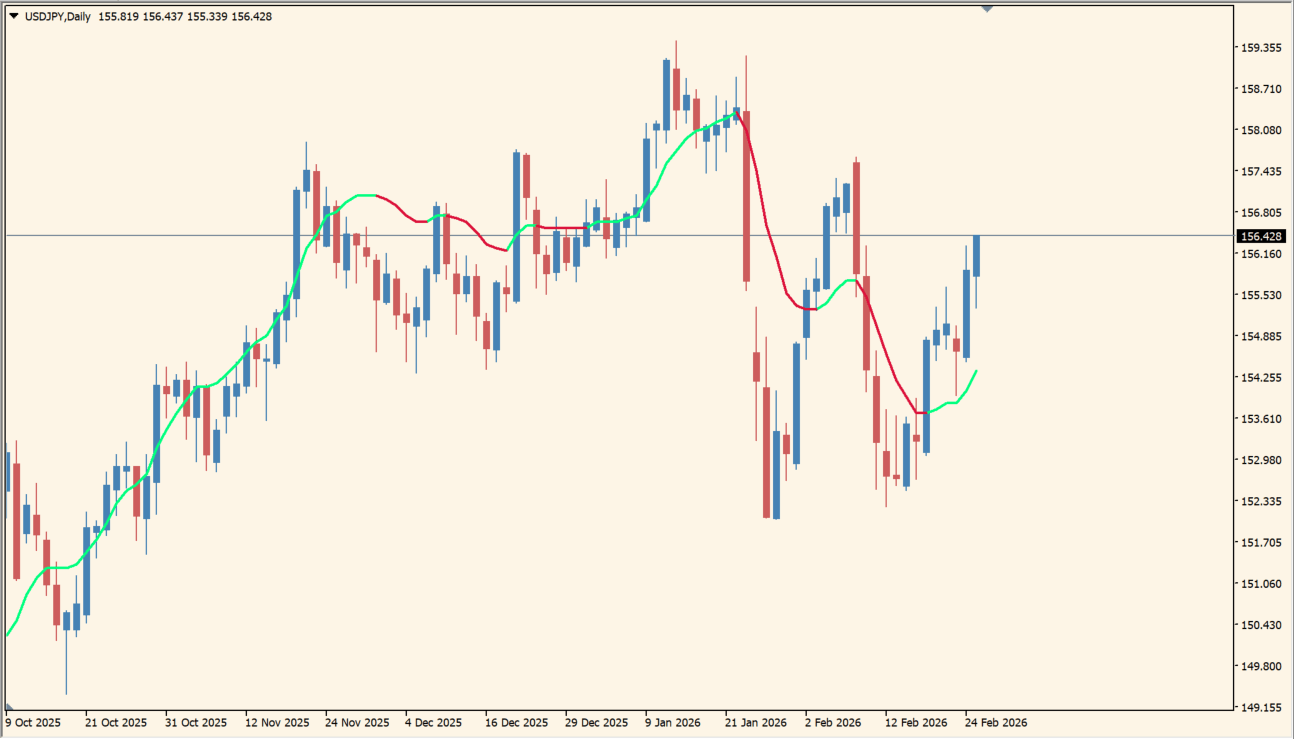1294x739 pixels.
Task: Select the 21 Jan 2026 time axis label
Action: pos(756,722)
